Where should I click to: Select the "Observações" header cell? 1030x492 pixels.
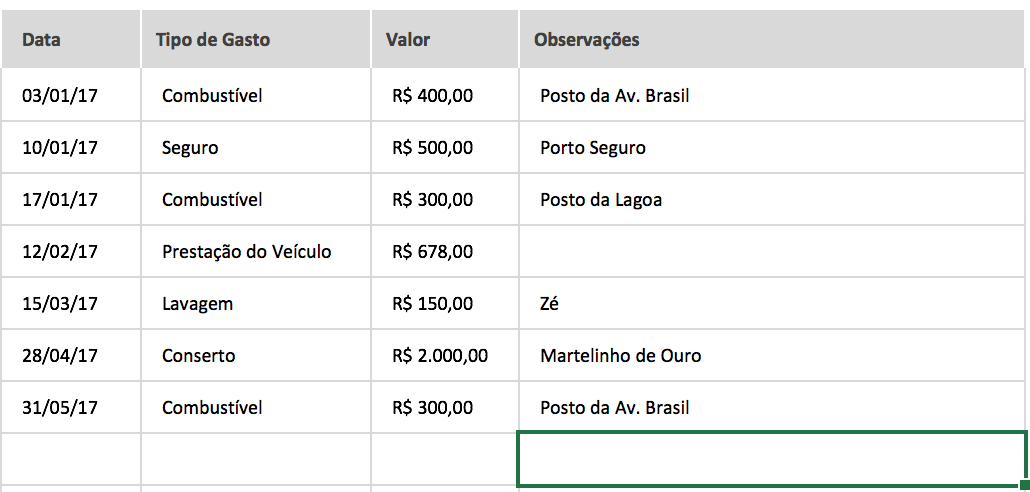click(587, 40)
